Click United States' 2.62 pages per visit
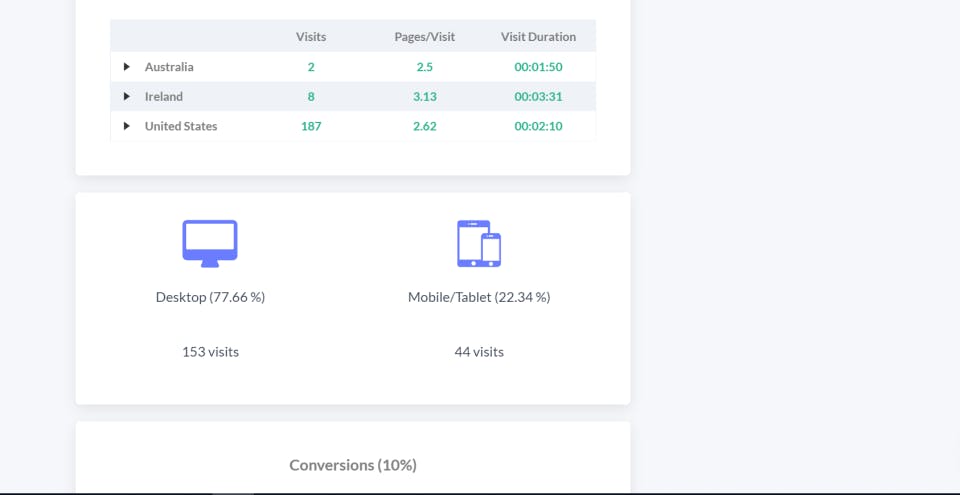960x495 pixels. pos(424,126)
